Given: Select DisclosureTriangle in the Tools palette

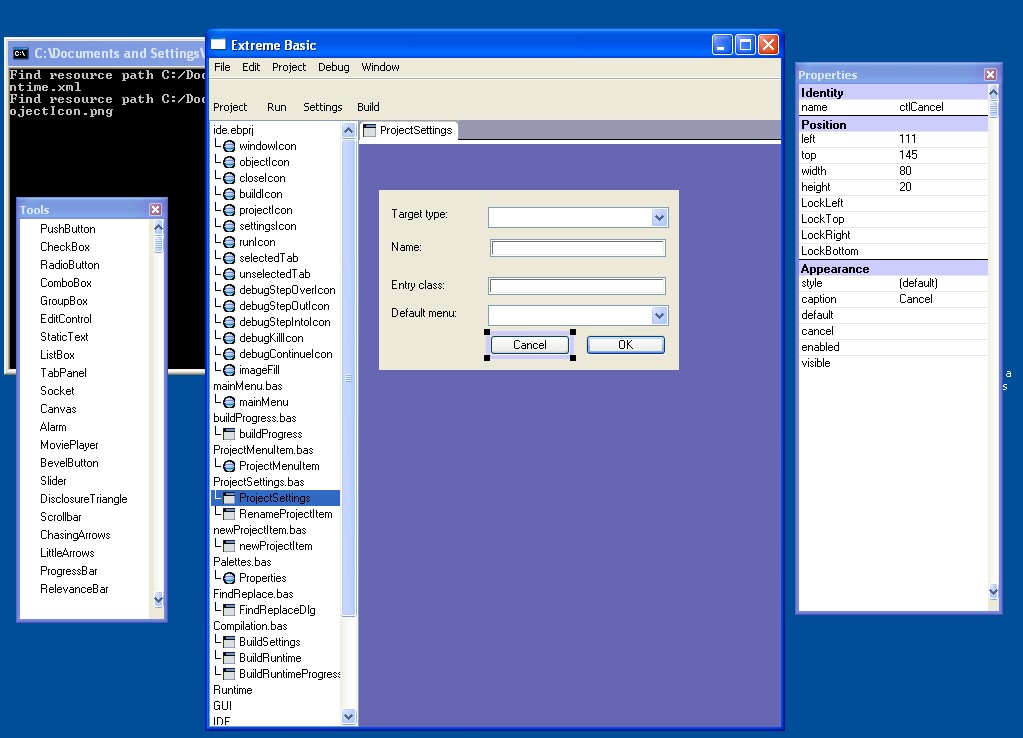Looking at the screenshot, I should [84, 499].
